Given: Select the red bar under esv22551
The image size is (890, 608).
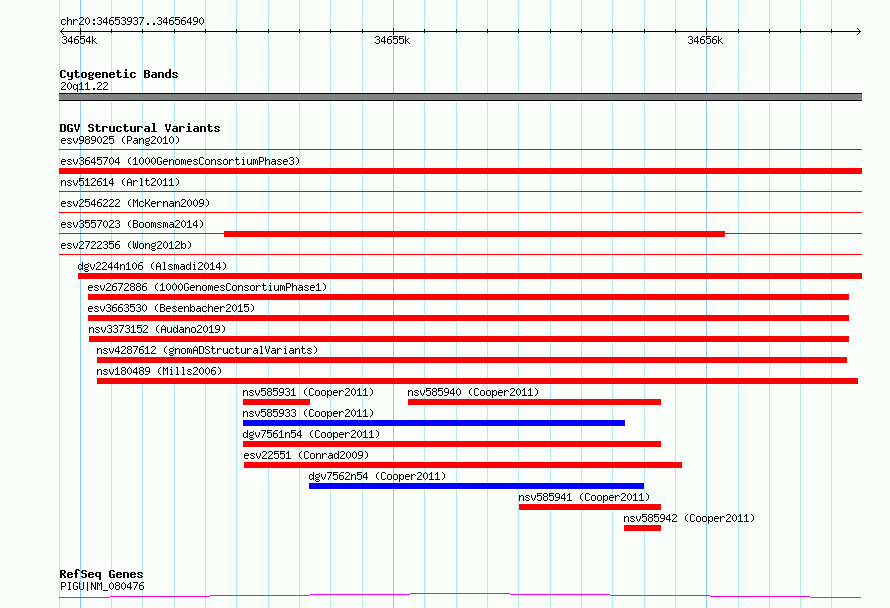Looking at the screenshot, I should pos(463,465).
